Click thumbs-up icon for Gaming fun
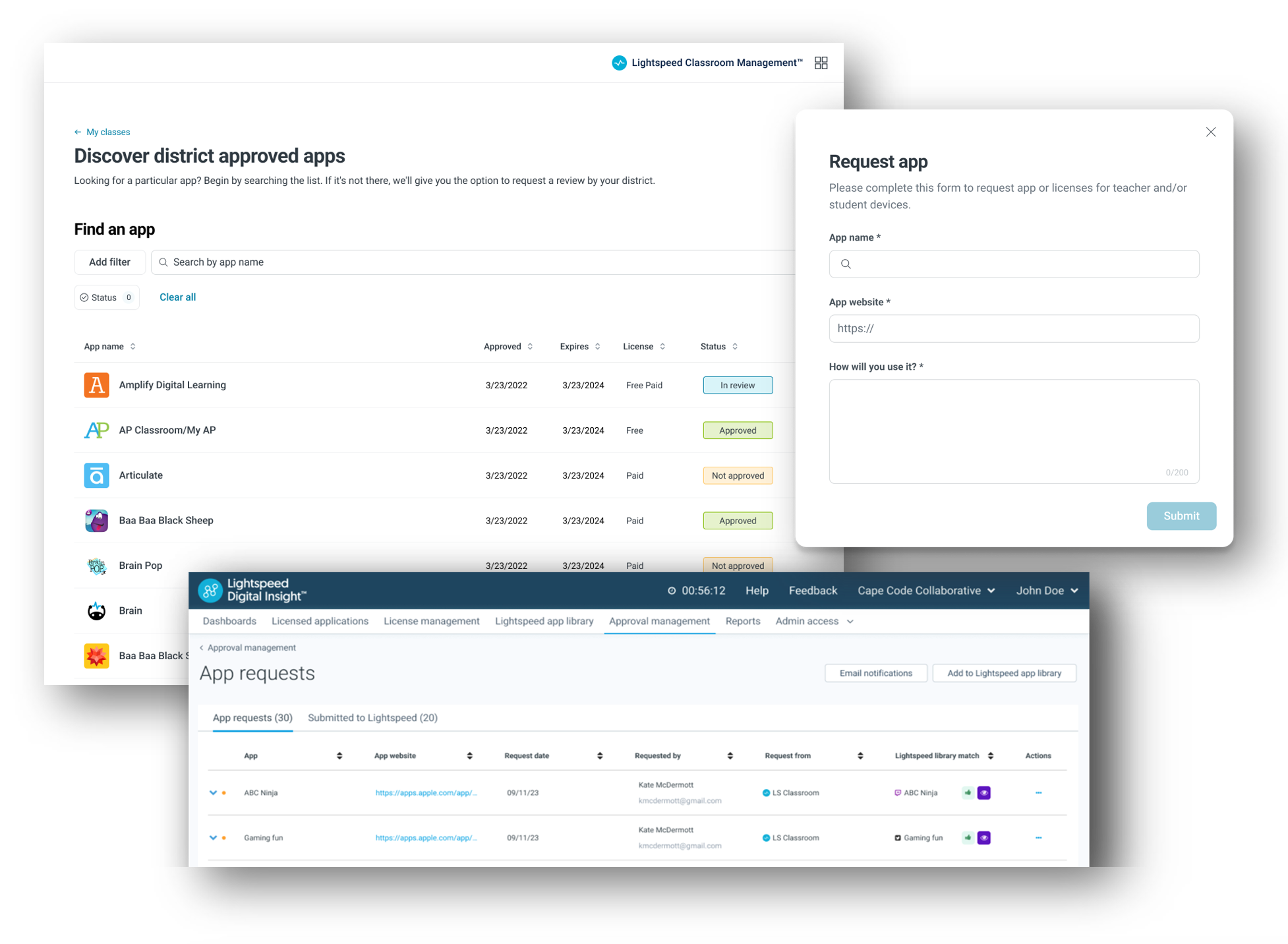 pyautogui.click(x=967, y=838)
